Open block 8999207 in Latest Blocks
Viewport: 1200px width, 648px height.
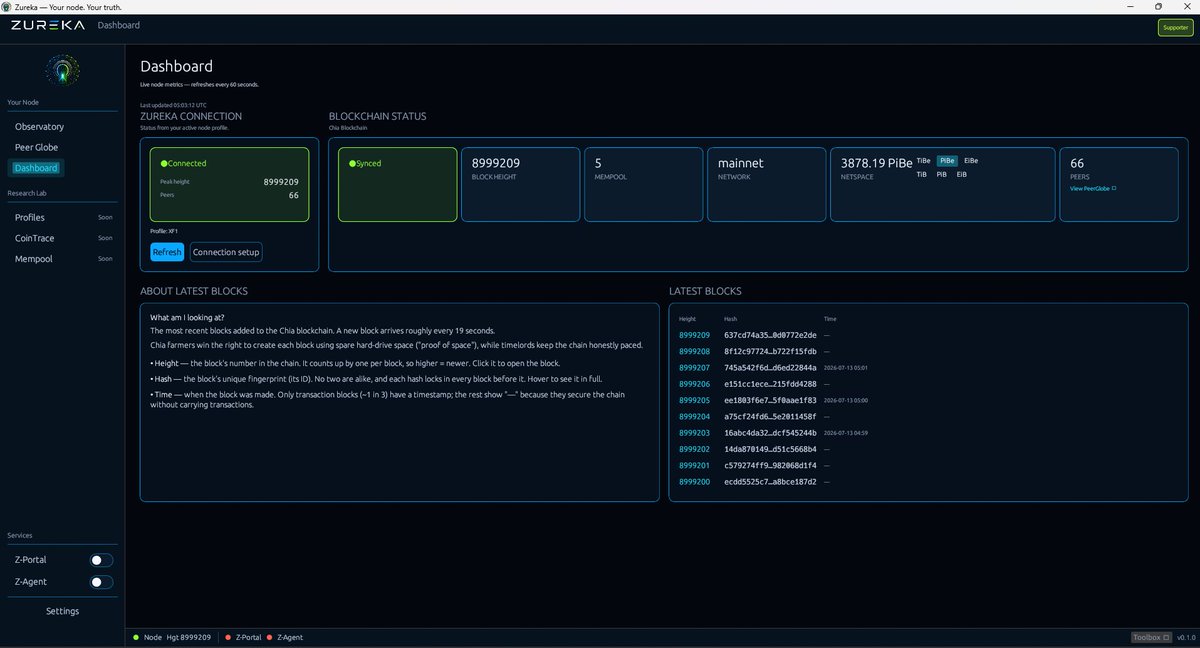[x=694, y=368]
